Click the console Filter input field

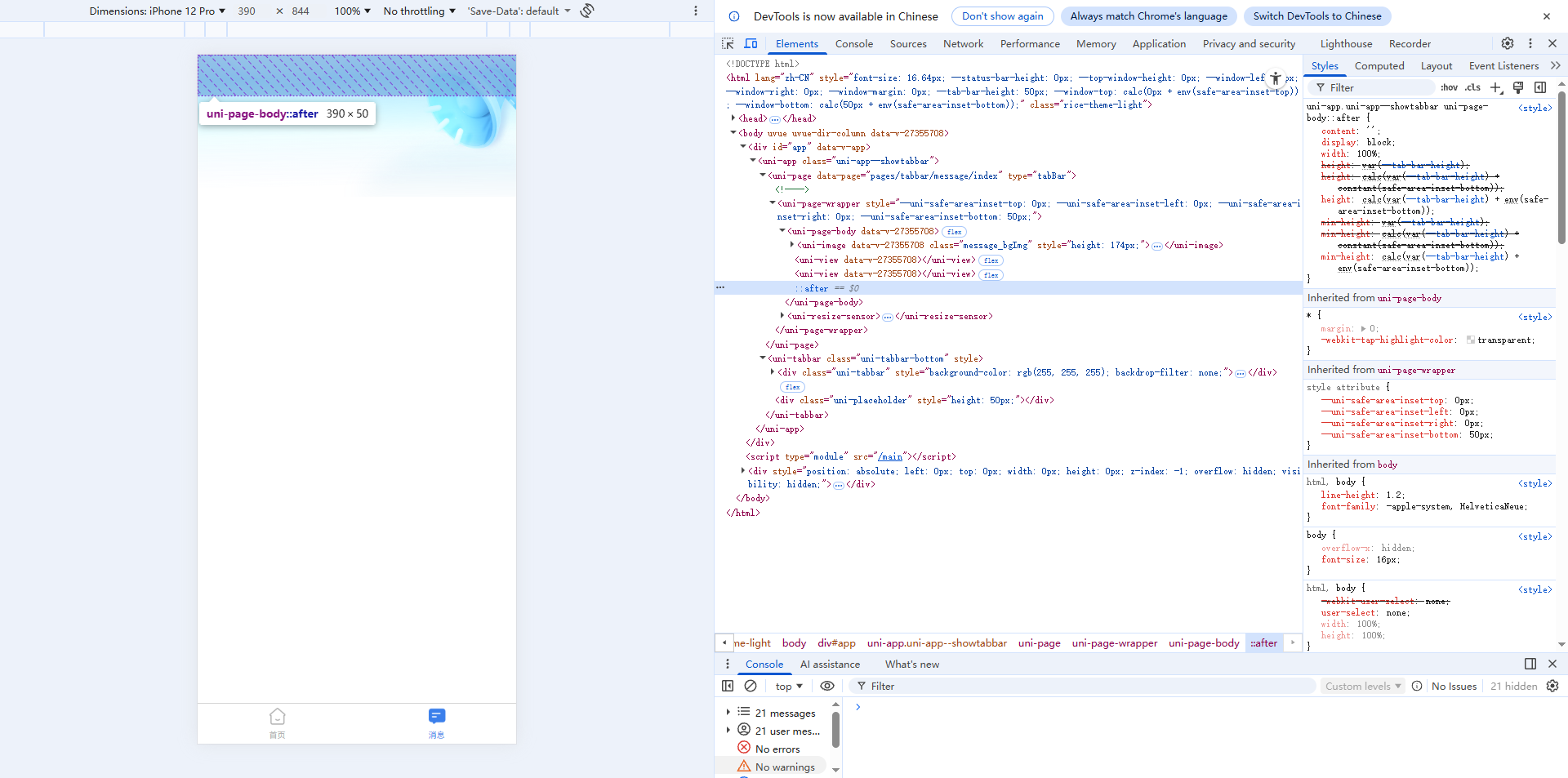pyautogui.click(x=1086, y=687)
